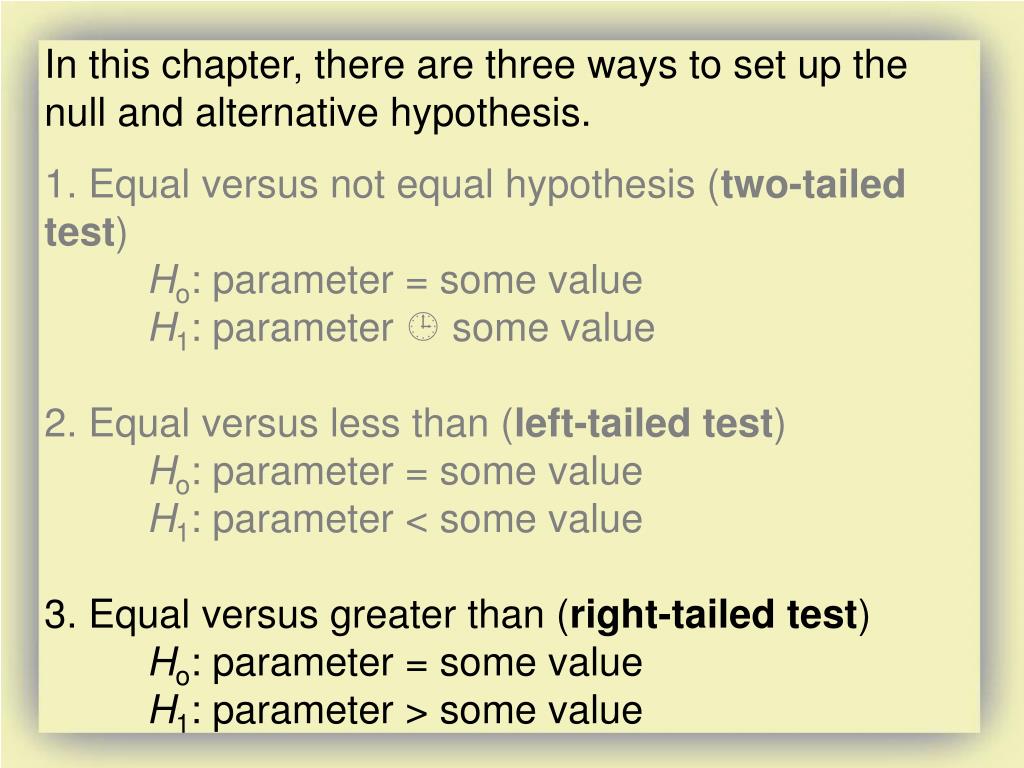1024x768 pixels.
Task: Click the bold 'left-tailed test' text
Action: pos(644,423)
